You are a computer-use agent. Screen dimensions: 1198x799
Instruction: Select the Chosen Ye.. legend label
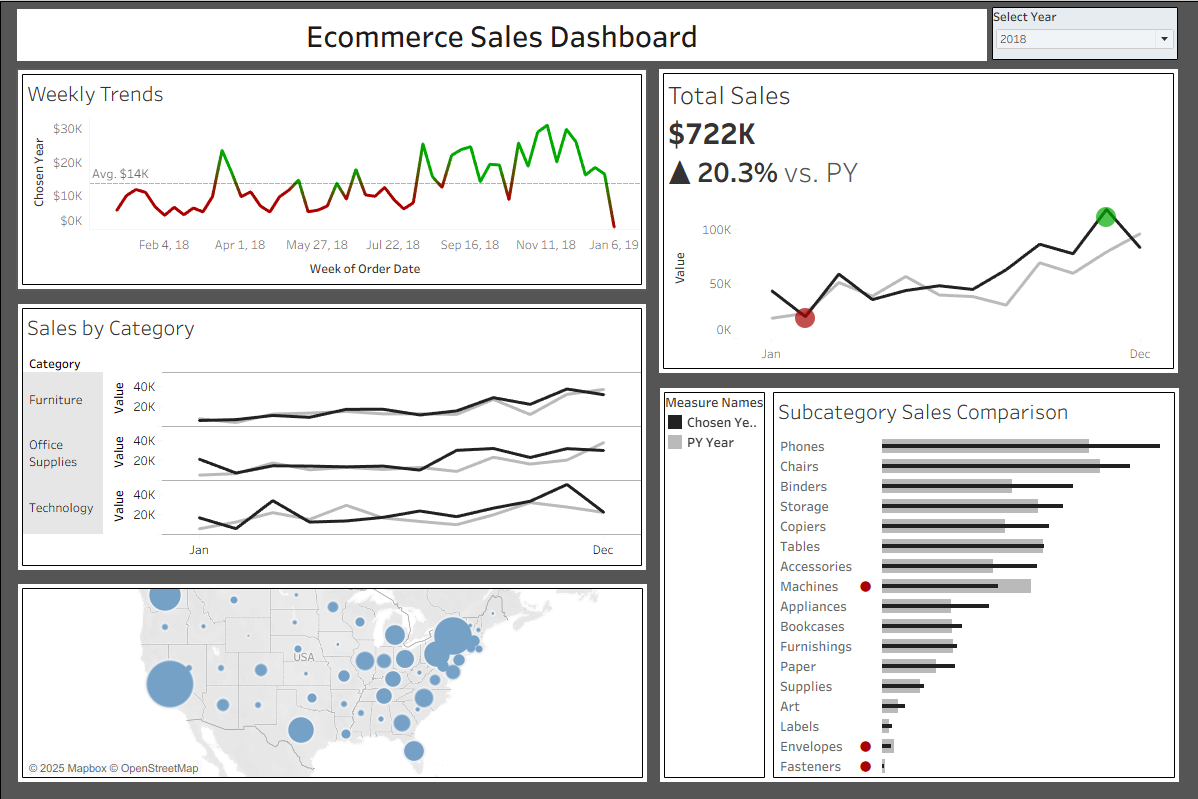coord(721,422)
